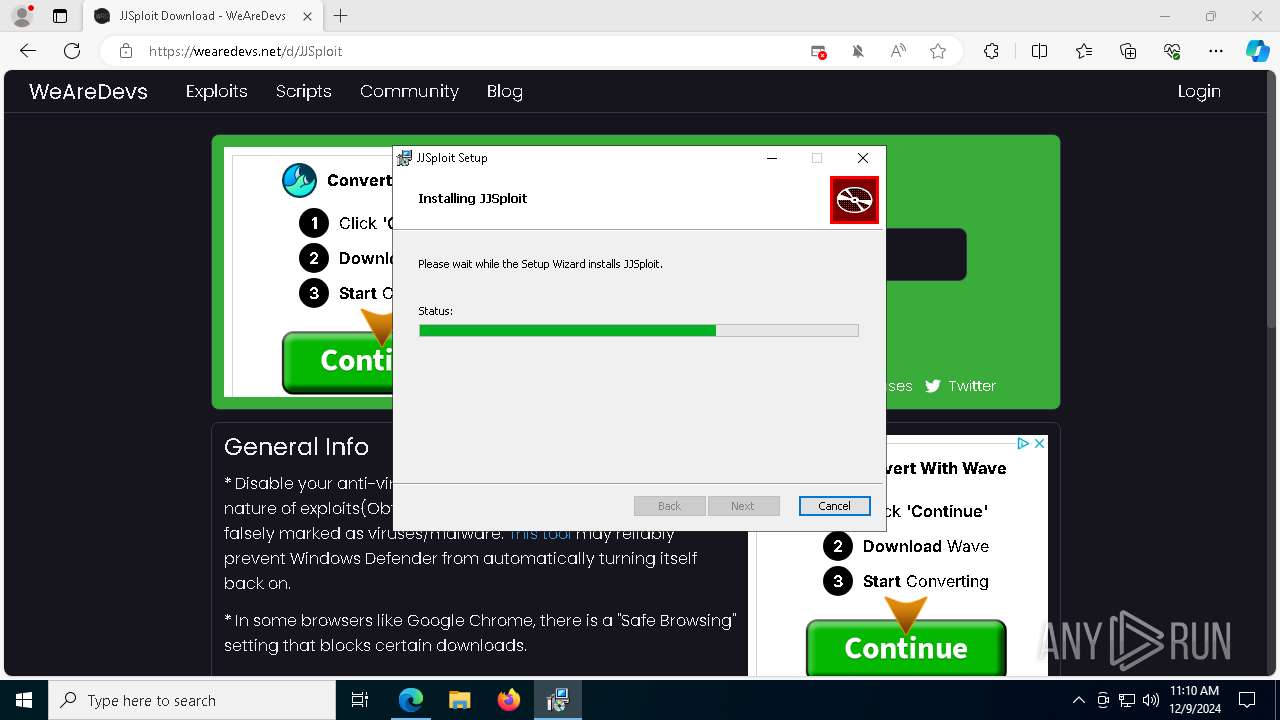Click the installer status progress bar
The width and height of the screenshot is (1280, 720).
click(x=639, y=330)
